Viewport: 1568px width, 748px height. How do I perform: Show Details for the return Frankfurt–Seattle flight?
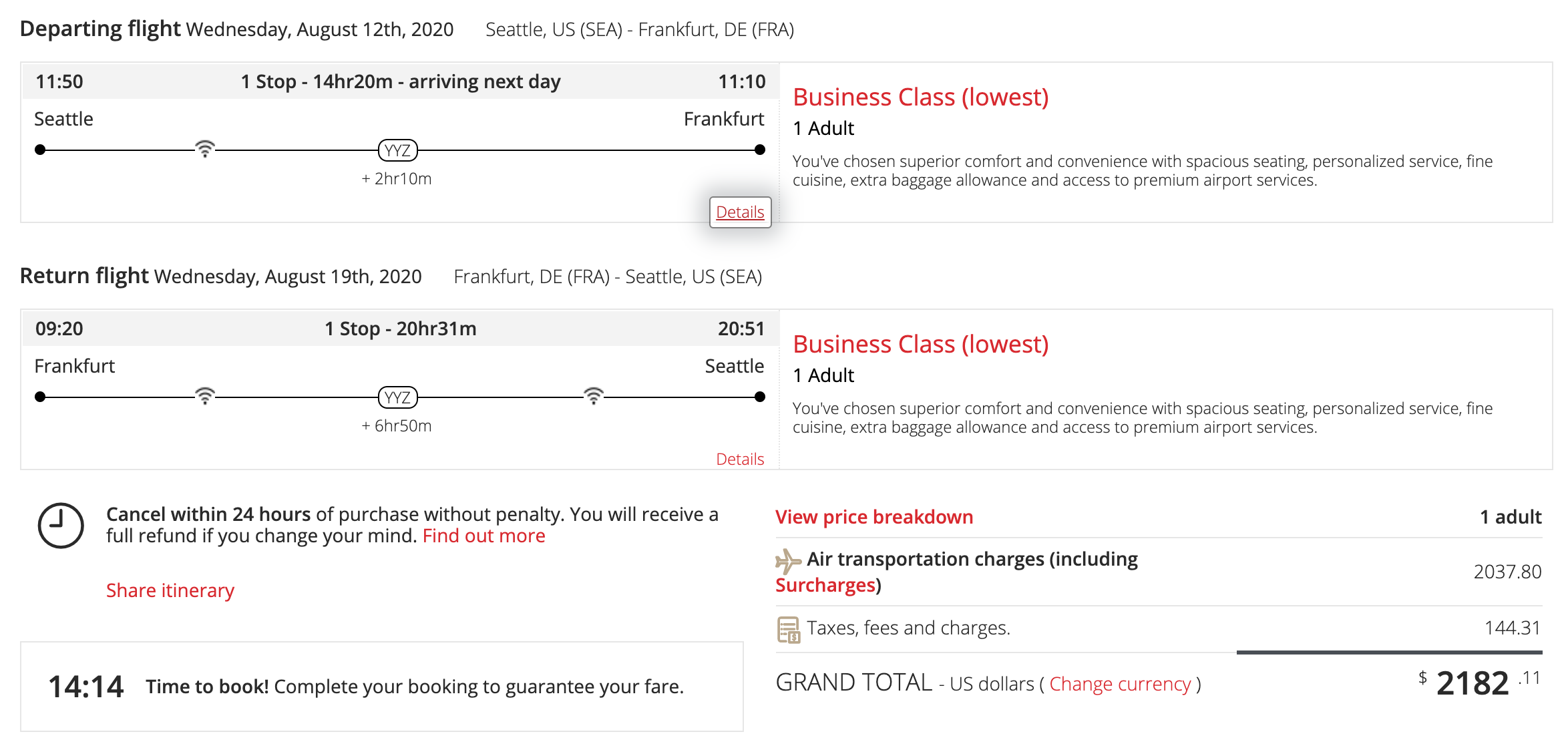pos(740,459)
